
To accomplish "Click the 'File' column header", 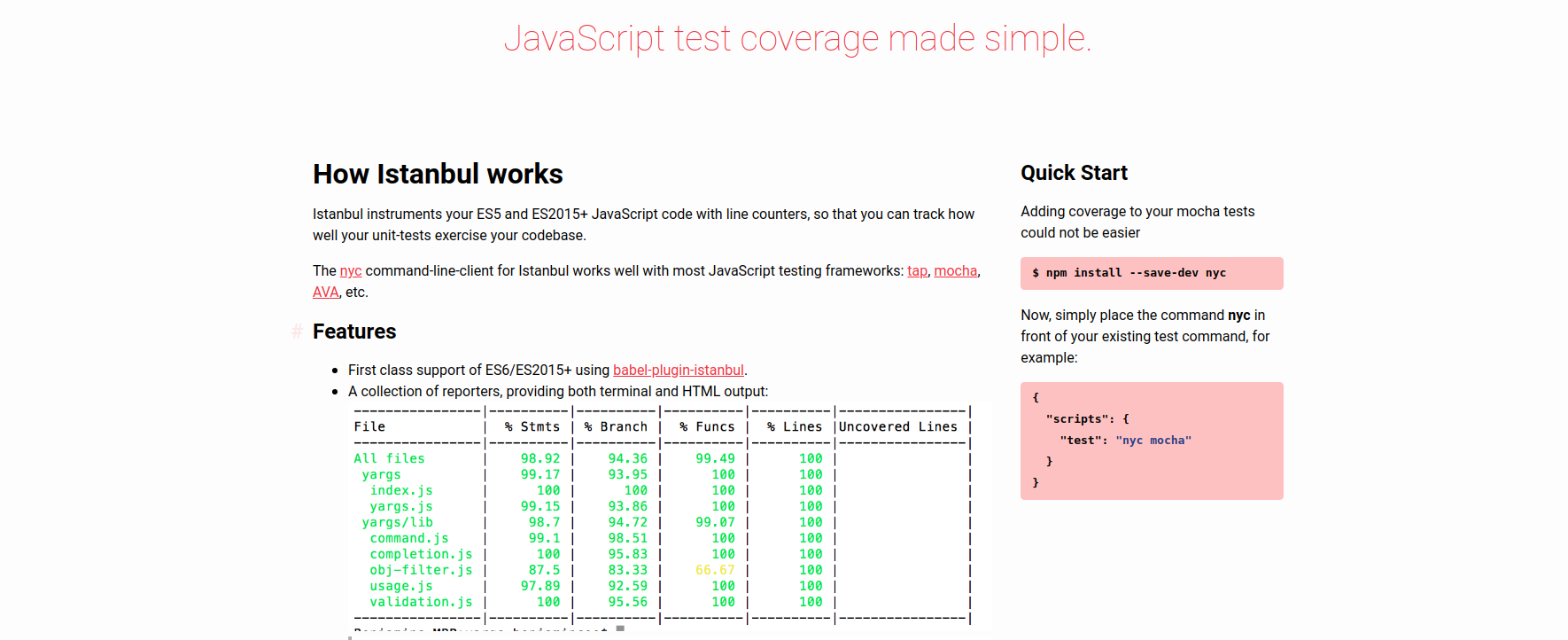I will [369, 426].
